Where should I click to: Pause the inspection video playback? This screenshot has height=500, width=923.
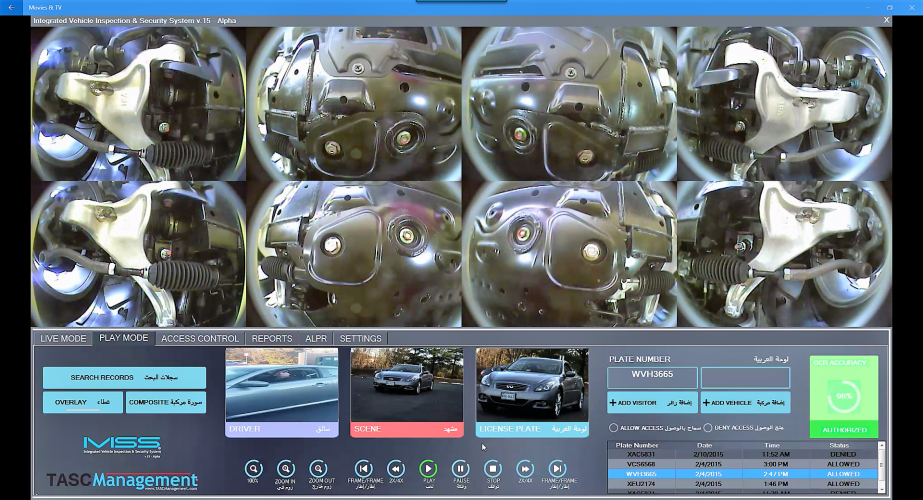[x=460, y=469]
